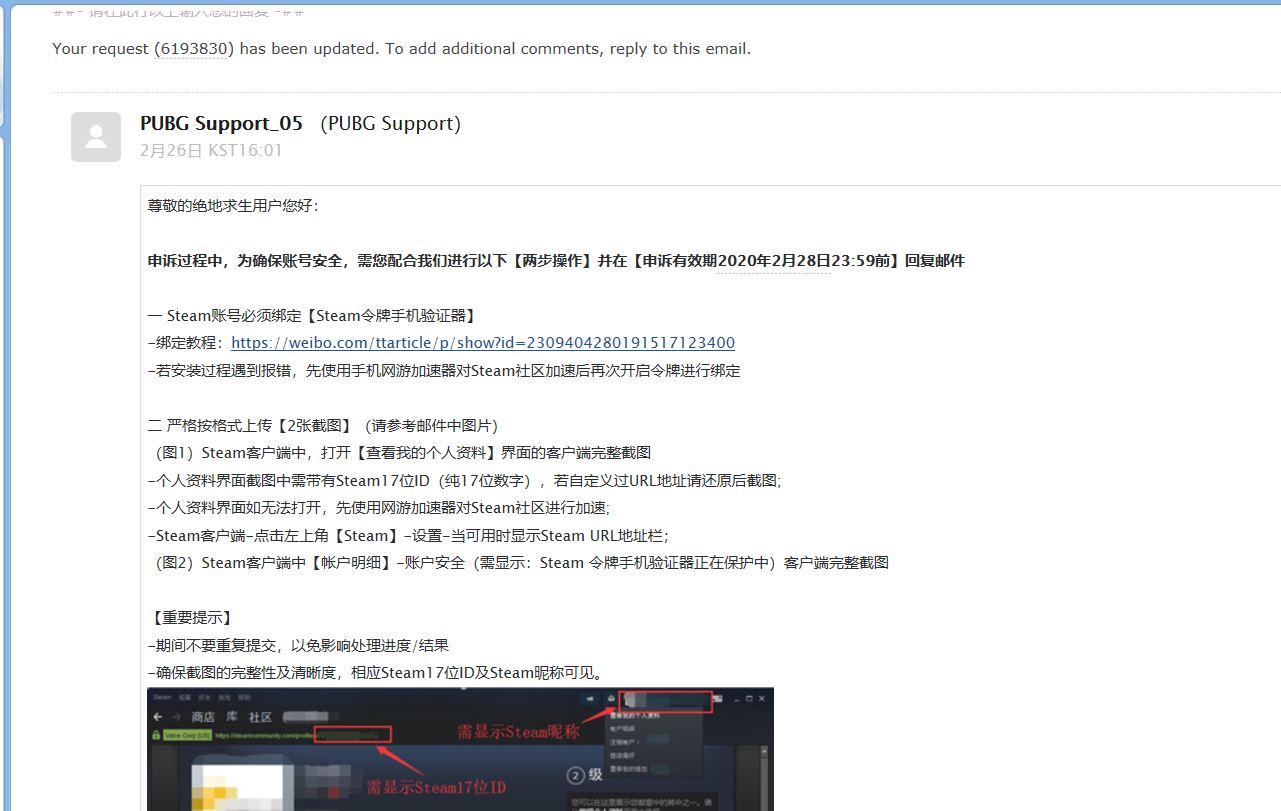Switch to the 库 tab in the Steam screenshot
This screenshot has width=1281, height=811.
233,716
